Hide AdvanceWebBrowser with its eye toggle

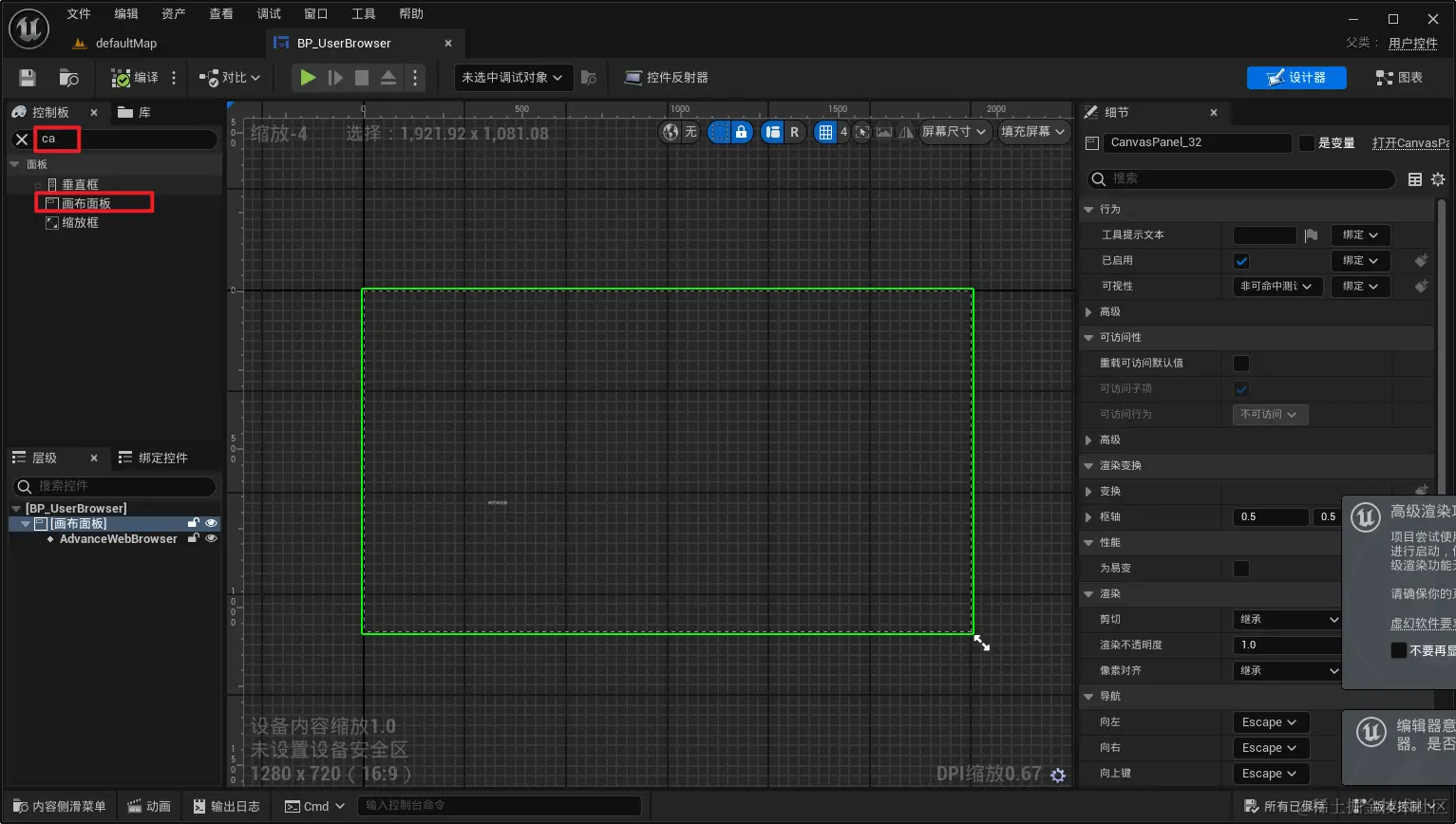point(211,538)
